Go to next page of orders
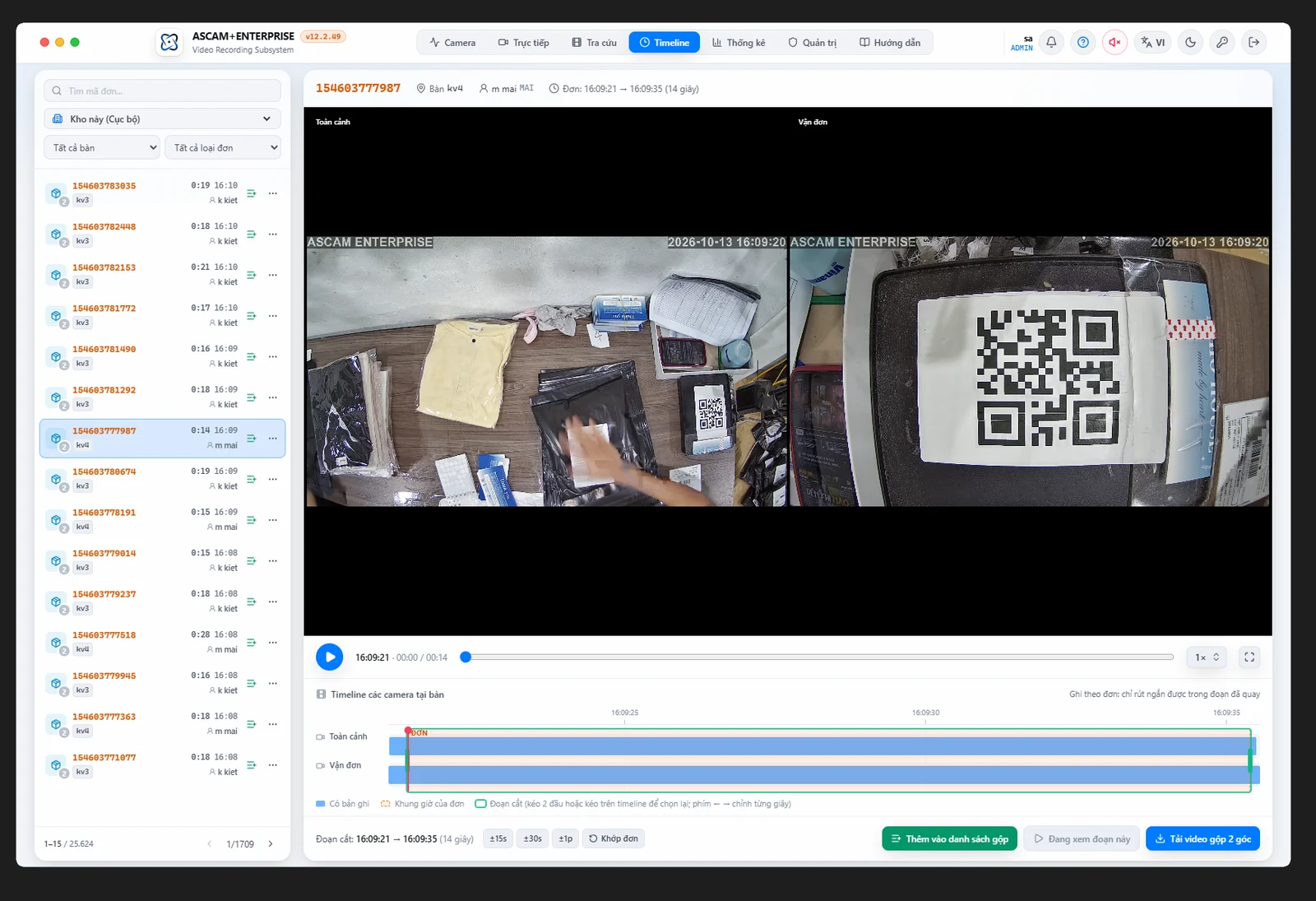Screen dimensions: 1316x901 point(271,844)
